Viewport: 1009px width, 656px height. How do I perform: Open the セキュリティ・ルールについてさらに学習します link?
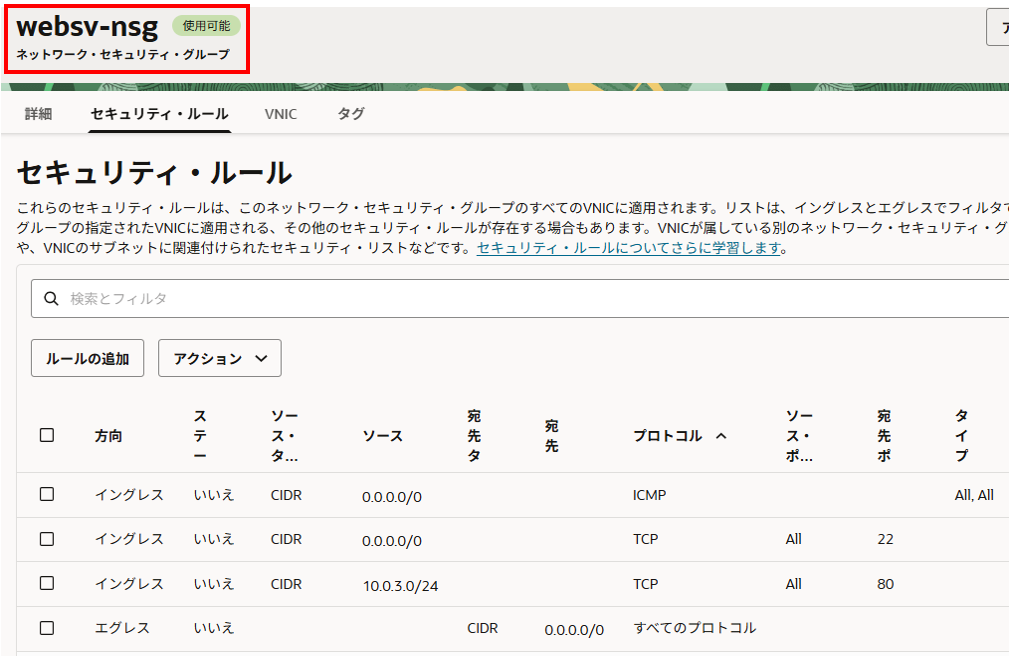click(x=630, y=248)
